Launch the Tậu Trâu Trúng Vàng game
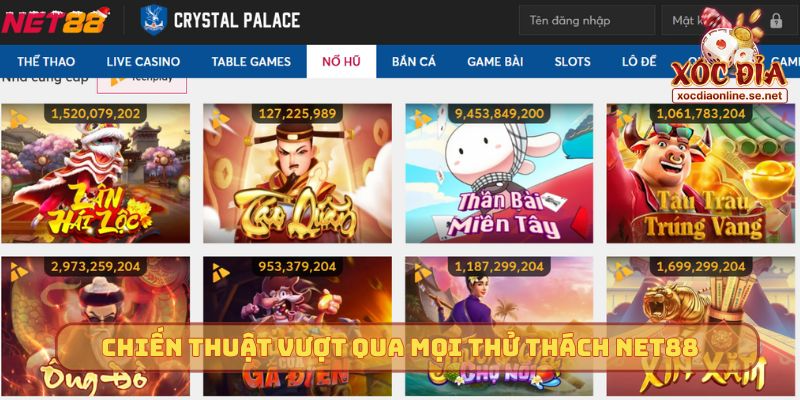Image resolution: width=800 pixels, height=400 pixels. pyautogui.click(x=701, y=173)
